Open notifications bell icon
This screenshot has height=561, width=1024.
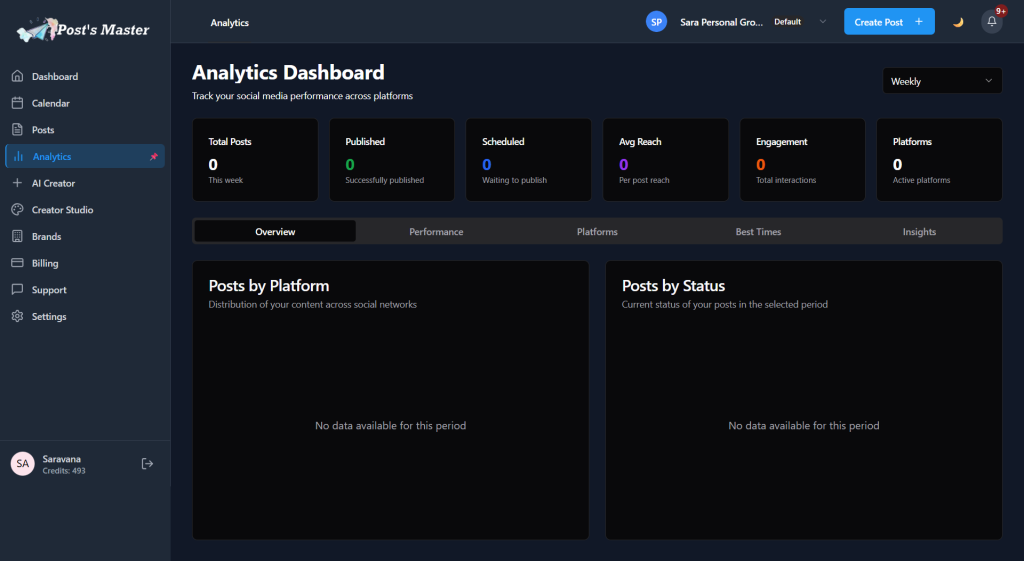pyautogui.click(x=991, y=22)
